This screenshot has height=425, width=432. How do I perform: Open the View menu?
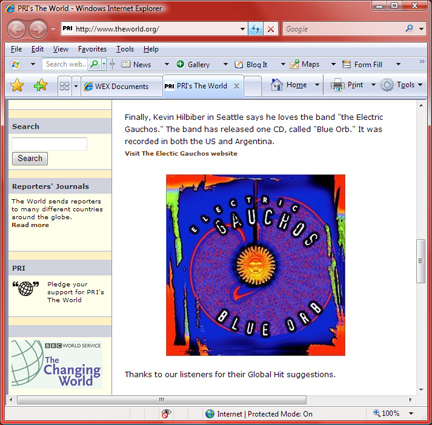[60, 49]
